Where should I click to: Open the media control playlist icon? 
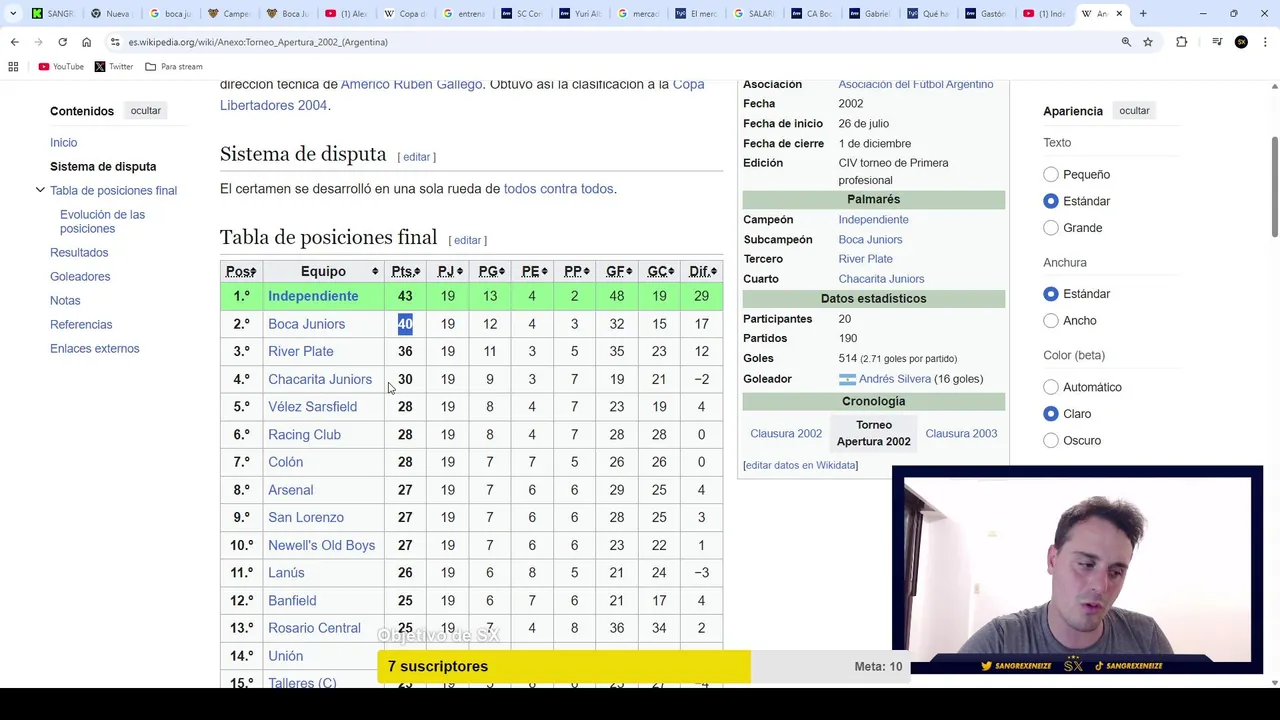click(x=1217, y=42)
